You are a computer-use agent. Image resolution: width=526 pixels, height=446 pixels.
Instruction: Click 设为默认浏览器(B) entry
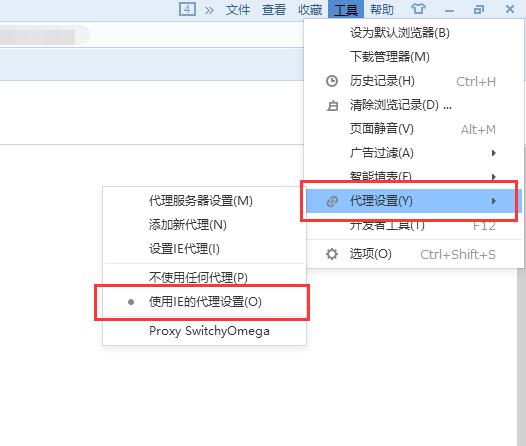coord(414,33)
